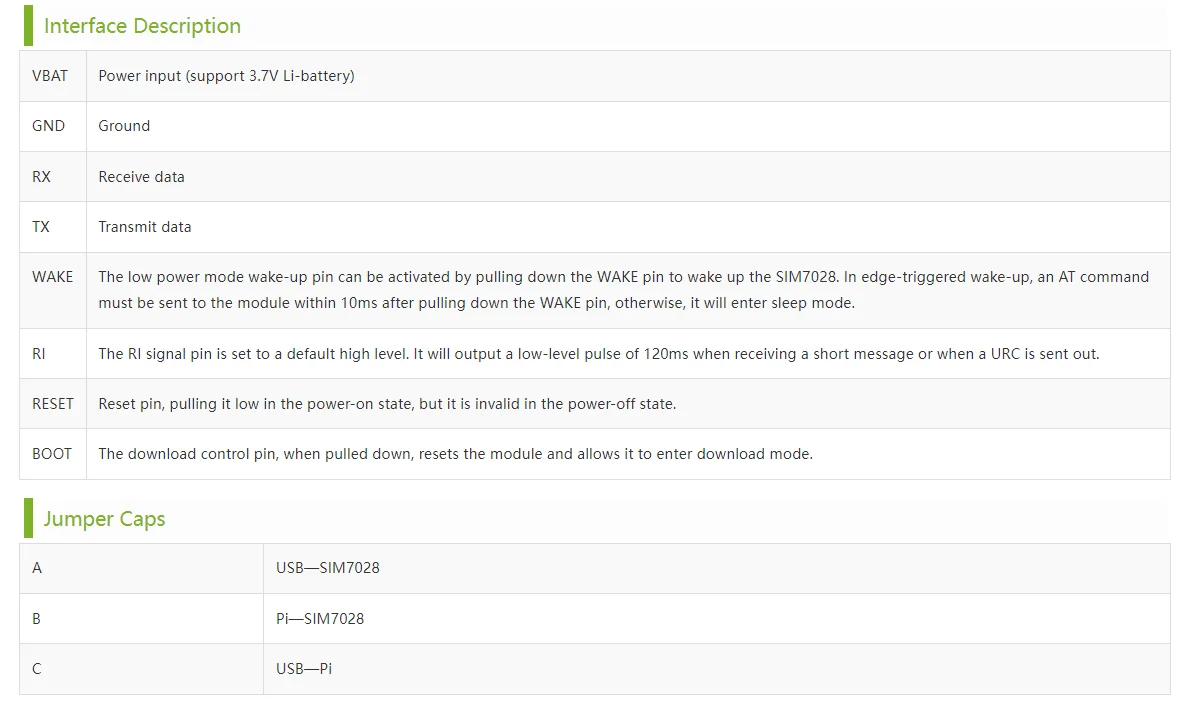The image size is (1185, 712).
Task: Select the Pi—SIM7028 jumper entry
Action: click(320, 619)
